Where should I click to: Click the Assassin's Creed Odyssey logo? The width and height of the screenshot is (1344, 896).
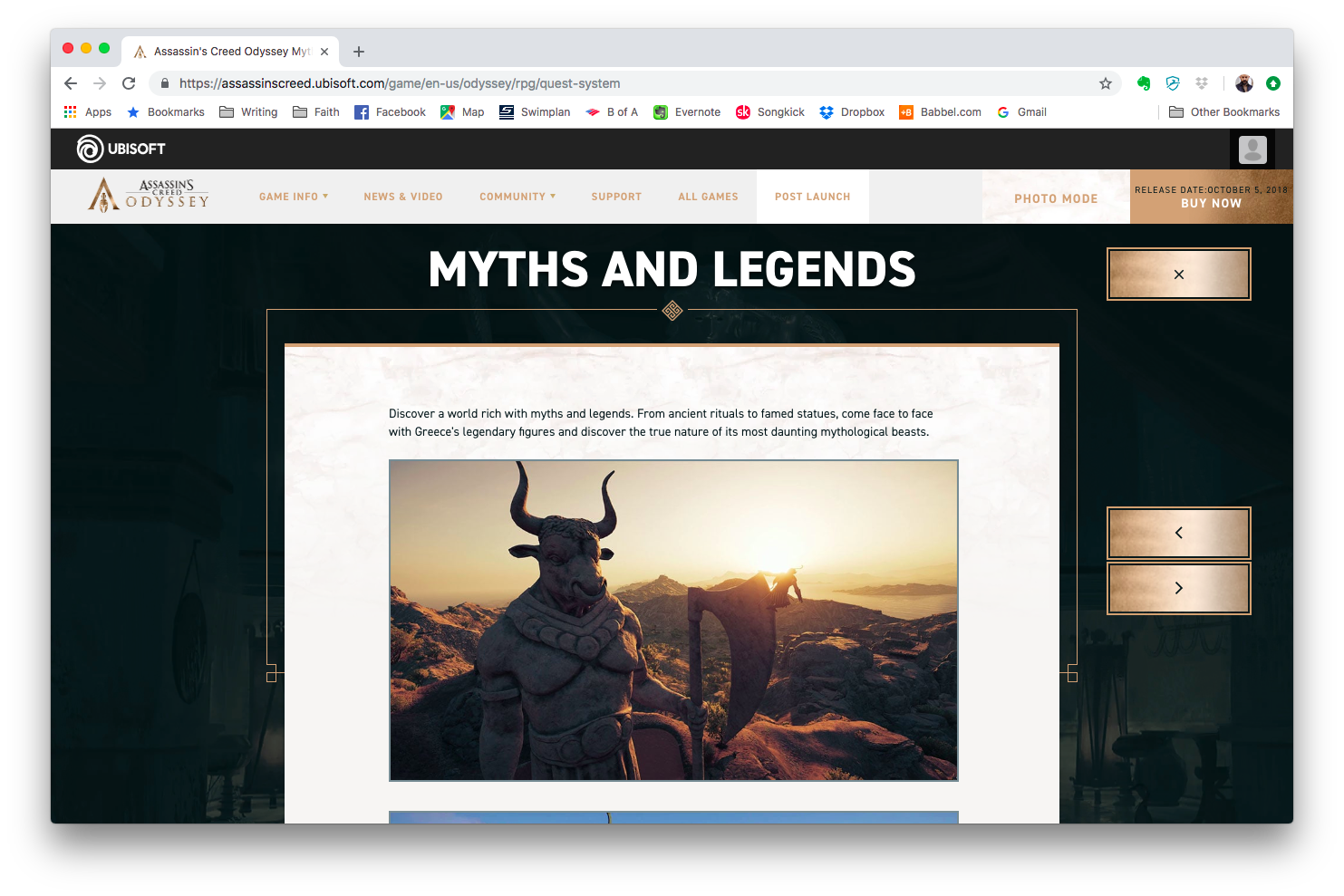click(149, 195)
